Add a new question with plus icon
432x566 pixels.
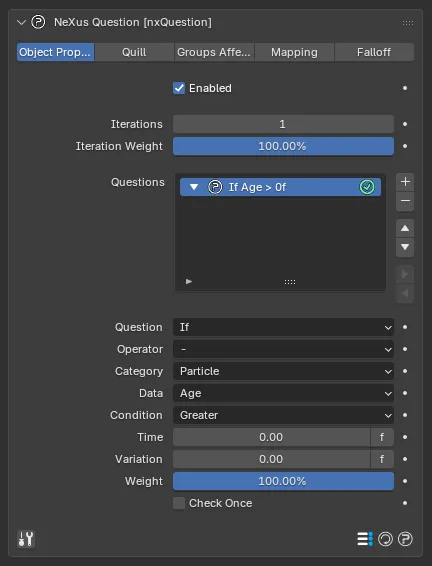click(x=405, y=182)
